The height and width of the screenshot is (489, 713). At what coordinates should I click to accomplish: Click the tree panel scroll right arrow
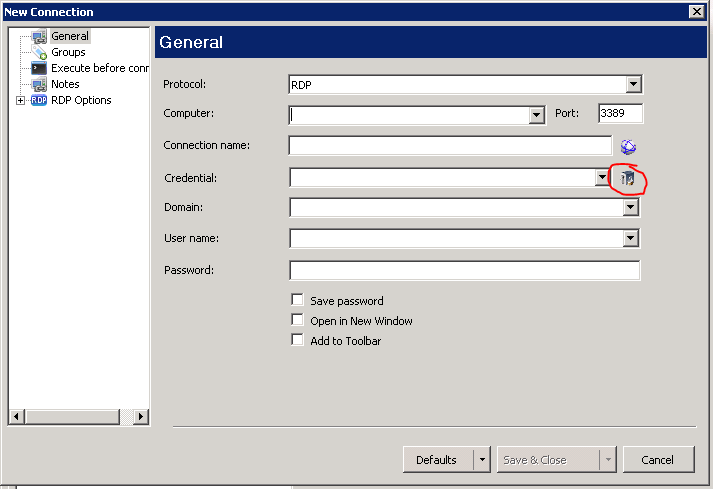(x=141, y=416)
